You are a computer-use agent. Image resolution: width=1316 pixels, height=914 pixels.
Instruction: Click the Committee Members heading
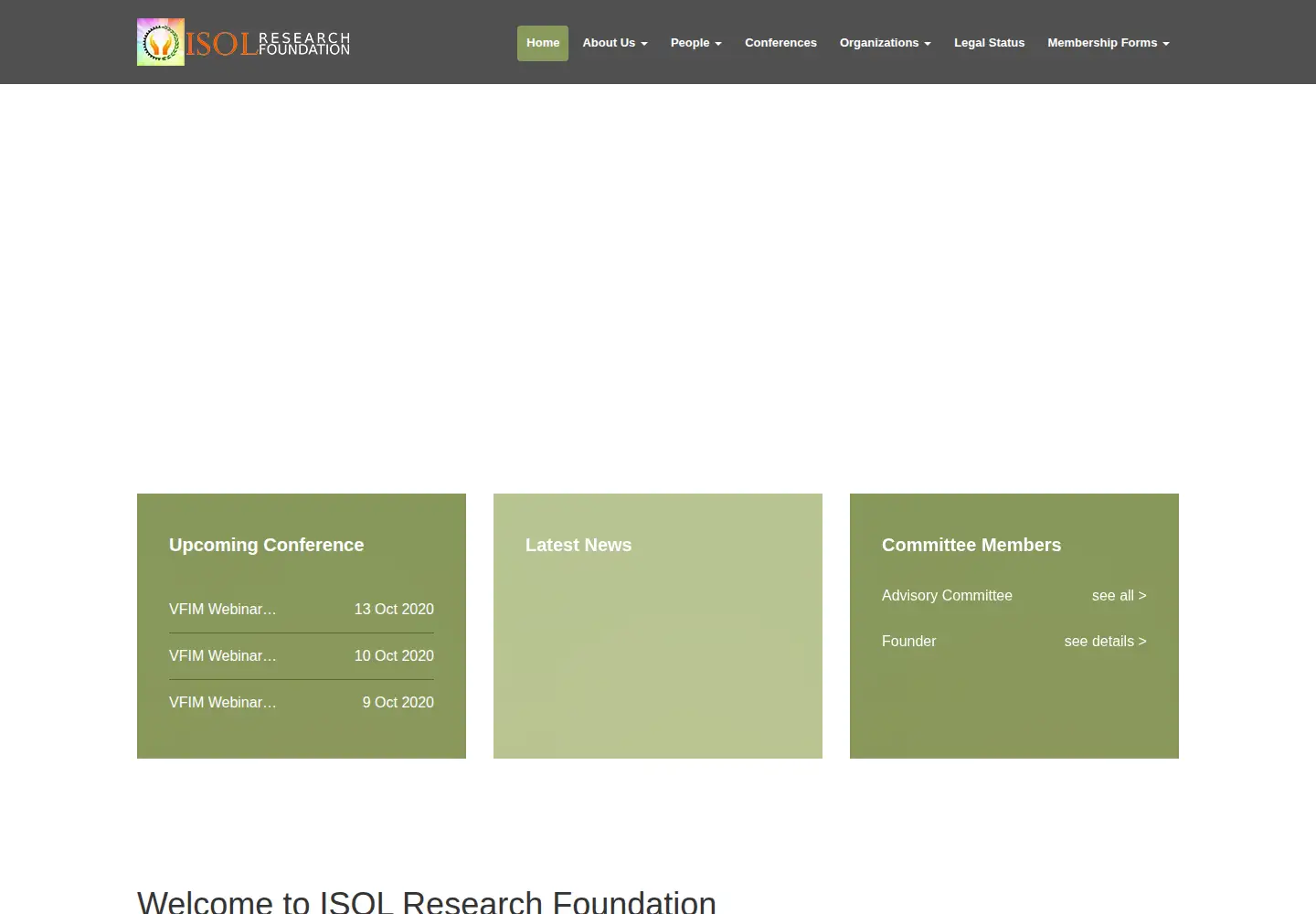point(971,545)
